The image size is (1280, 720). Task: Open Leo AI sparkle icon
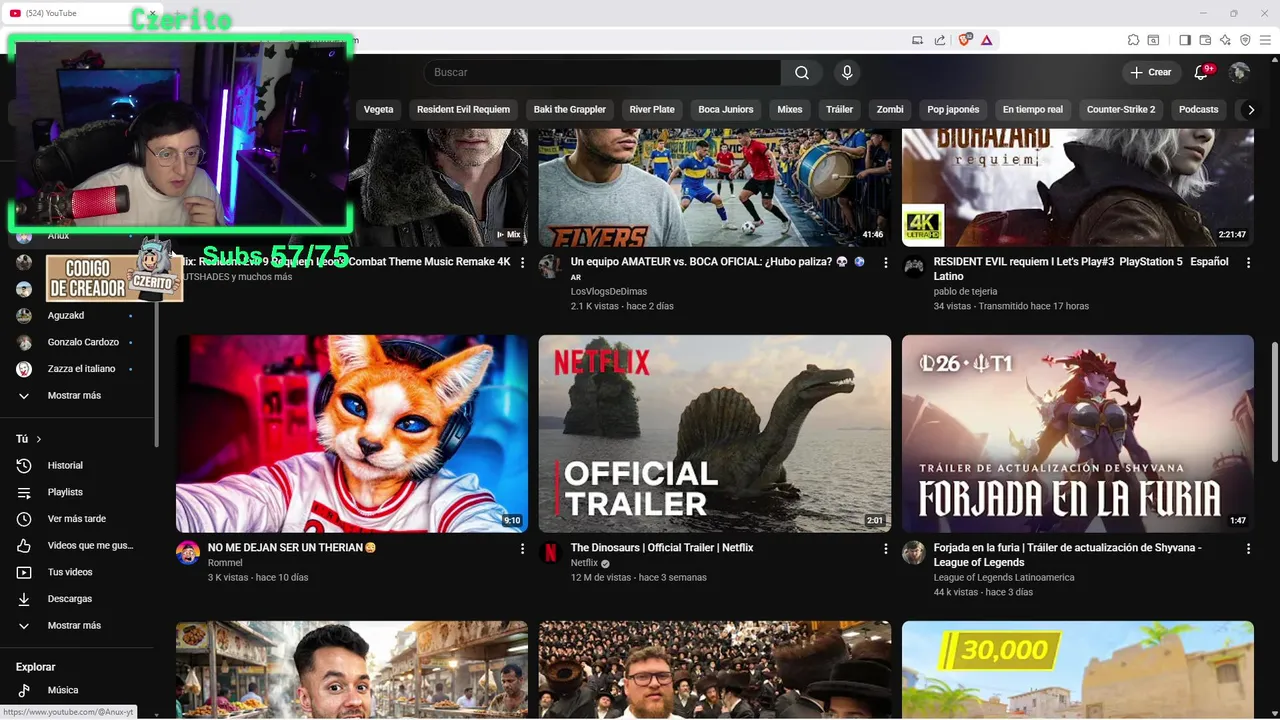click(x=1225, y=40)
